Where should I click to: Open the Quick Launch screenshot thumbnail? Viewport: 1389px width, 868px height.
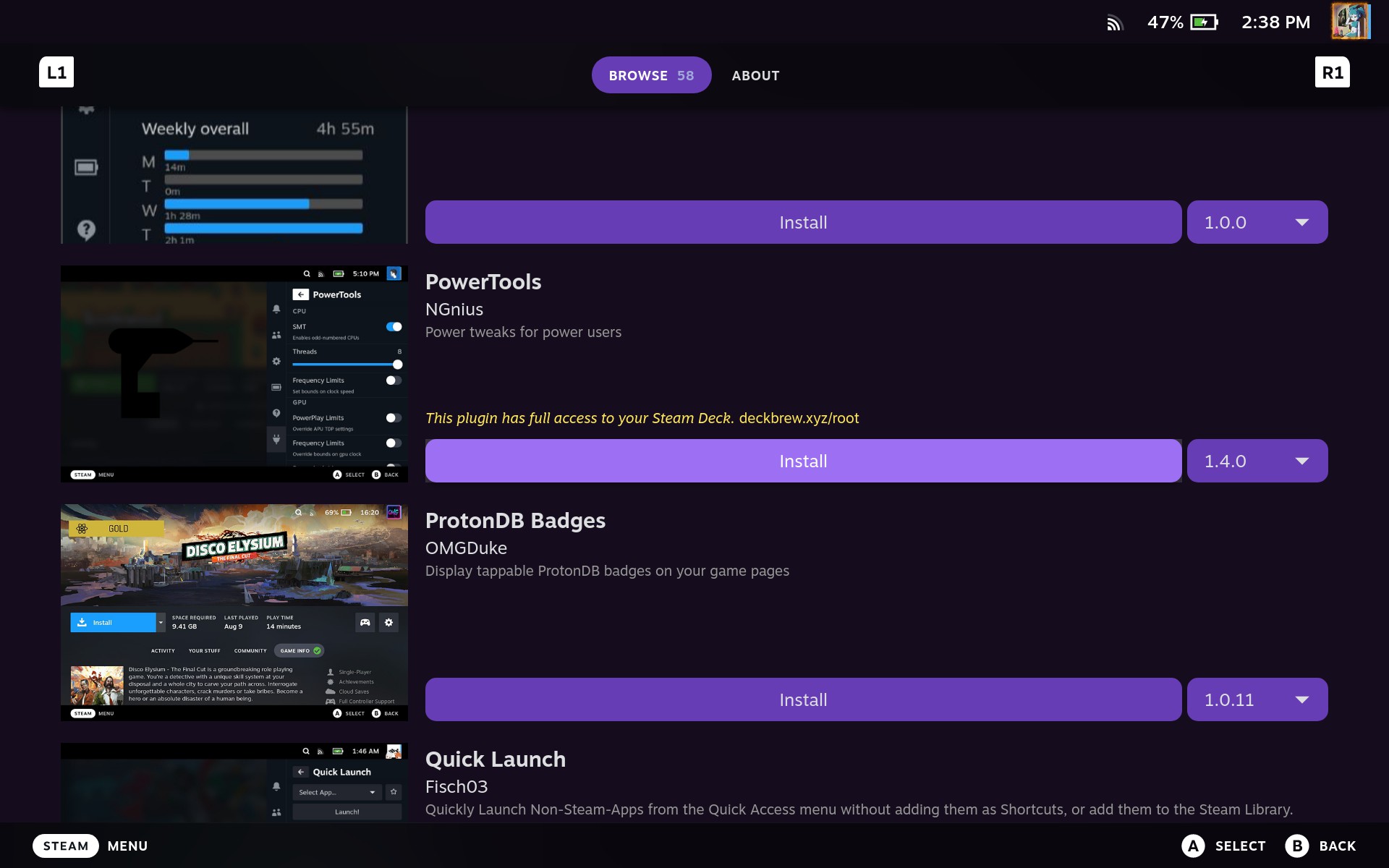click(x=234, y=782)
